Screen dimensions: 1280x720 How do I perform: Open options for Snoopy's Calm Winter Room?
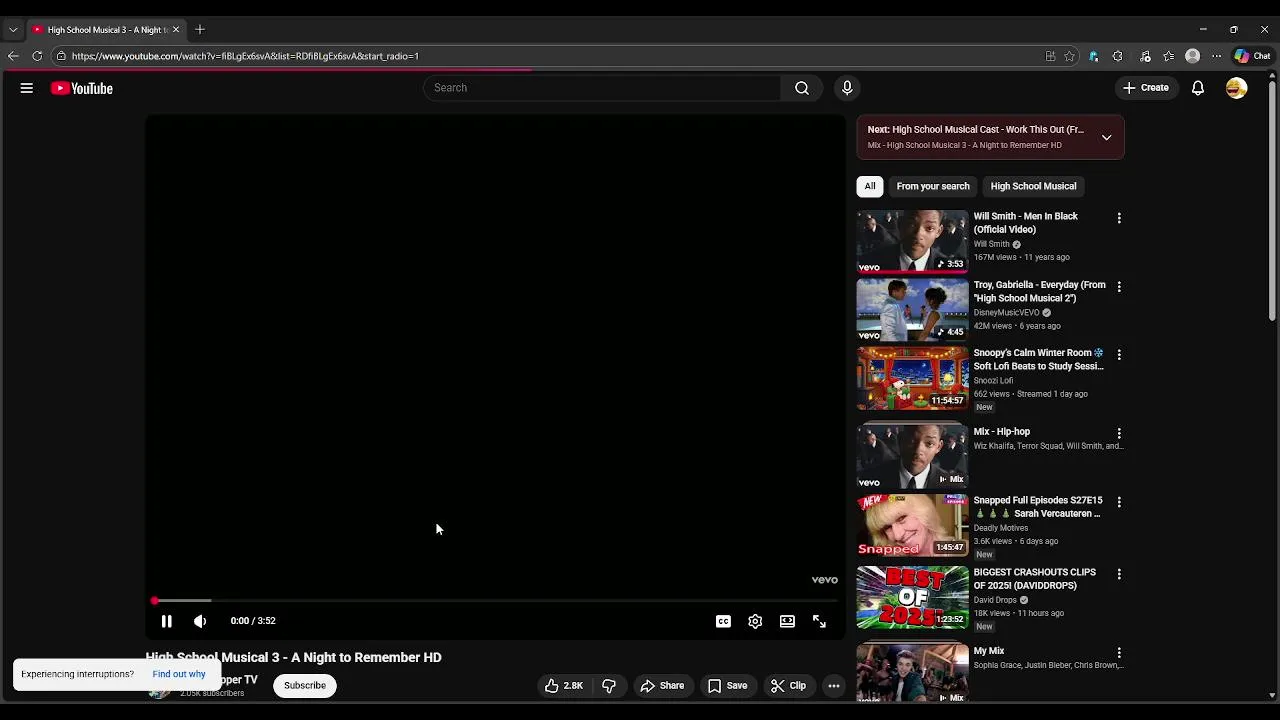coord(1119,355)
